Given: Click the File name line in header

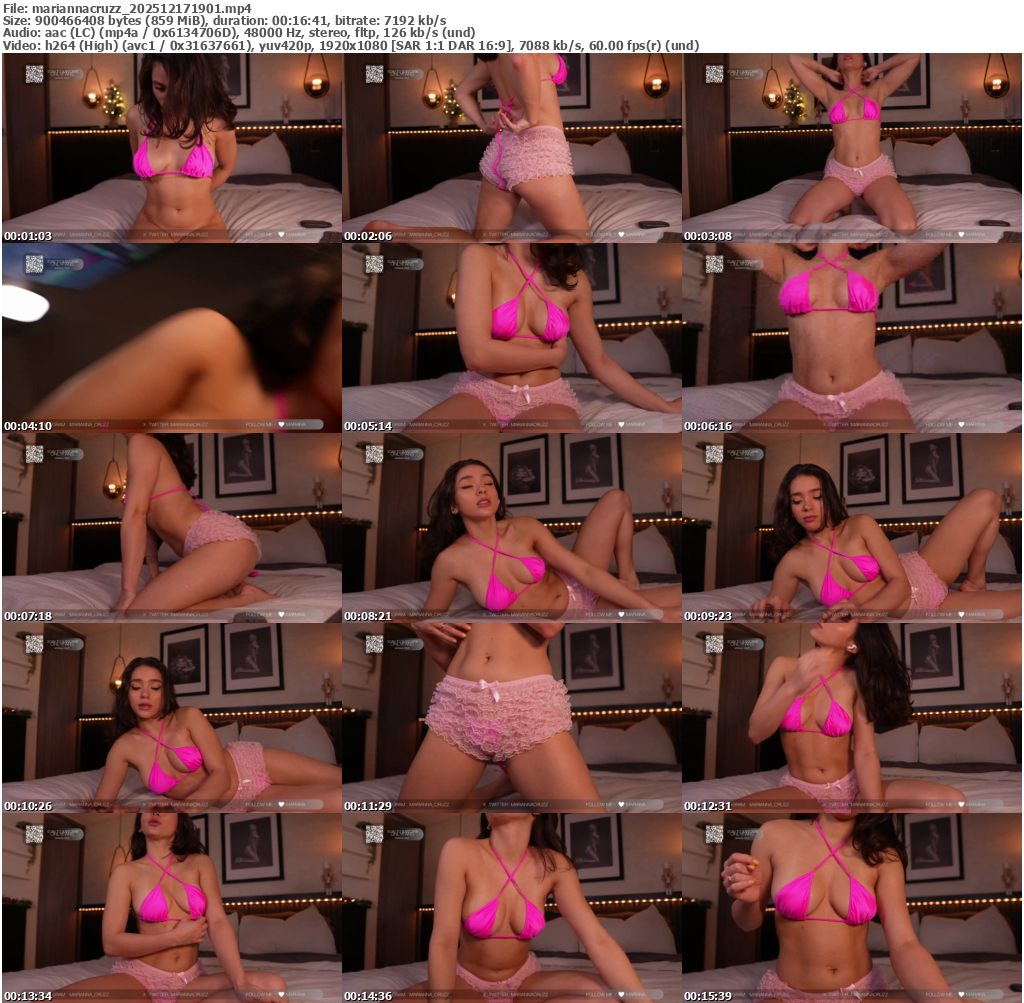Looking at the screenshot, I should tap(127, 8).
